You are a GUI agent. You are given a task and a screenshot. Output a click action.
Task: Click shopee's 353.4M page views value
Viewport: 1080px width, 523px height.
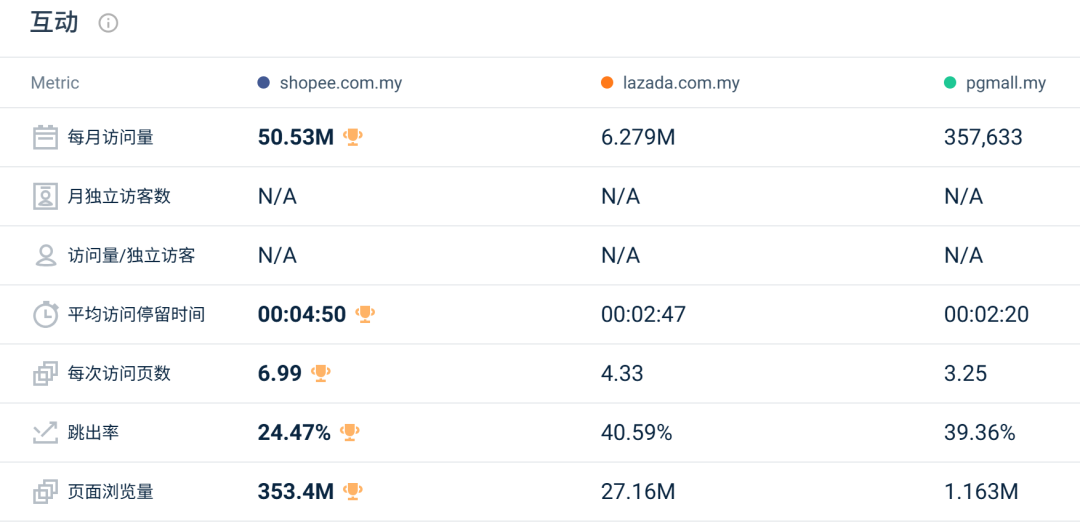coord(296,492)
